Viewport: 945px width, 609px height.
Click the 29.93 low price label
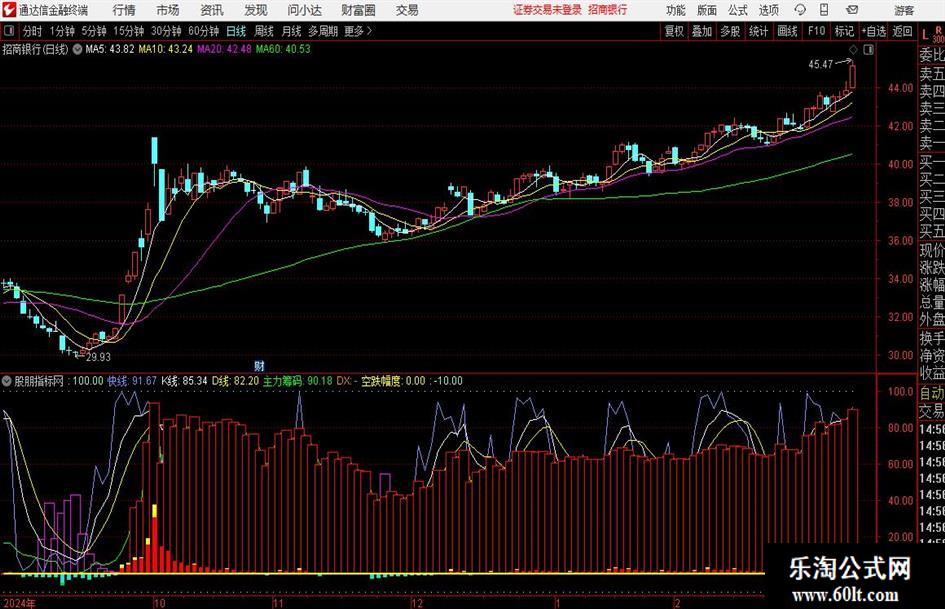(98, 357)
